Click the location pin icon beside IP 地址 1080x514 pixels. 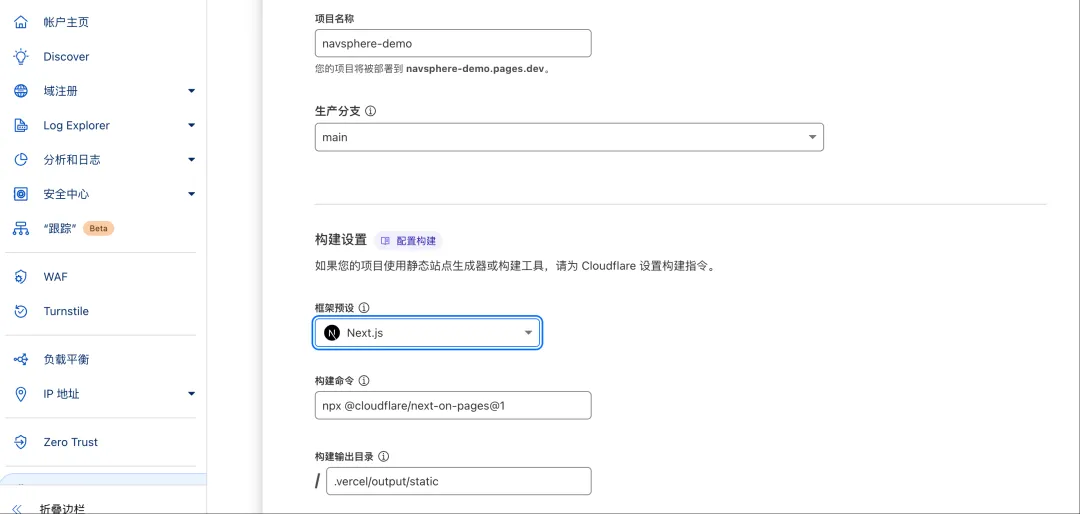click(21, 394)
